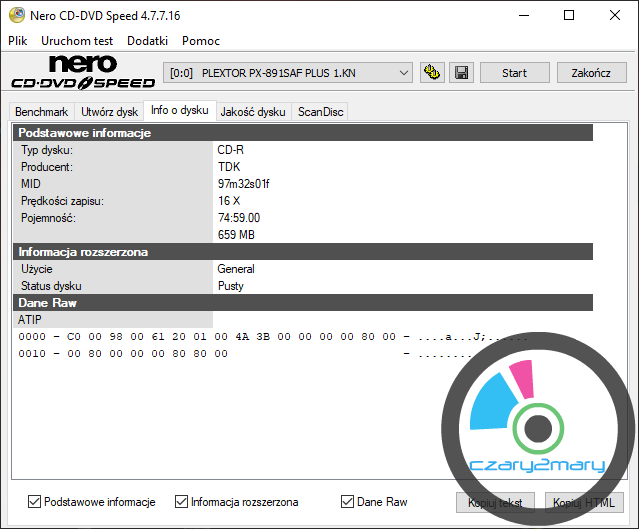Click the Zakończ button
Viewport: 639px width, 529px height.
tap(590, 73)
